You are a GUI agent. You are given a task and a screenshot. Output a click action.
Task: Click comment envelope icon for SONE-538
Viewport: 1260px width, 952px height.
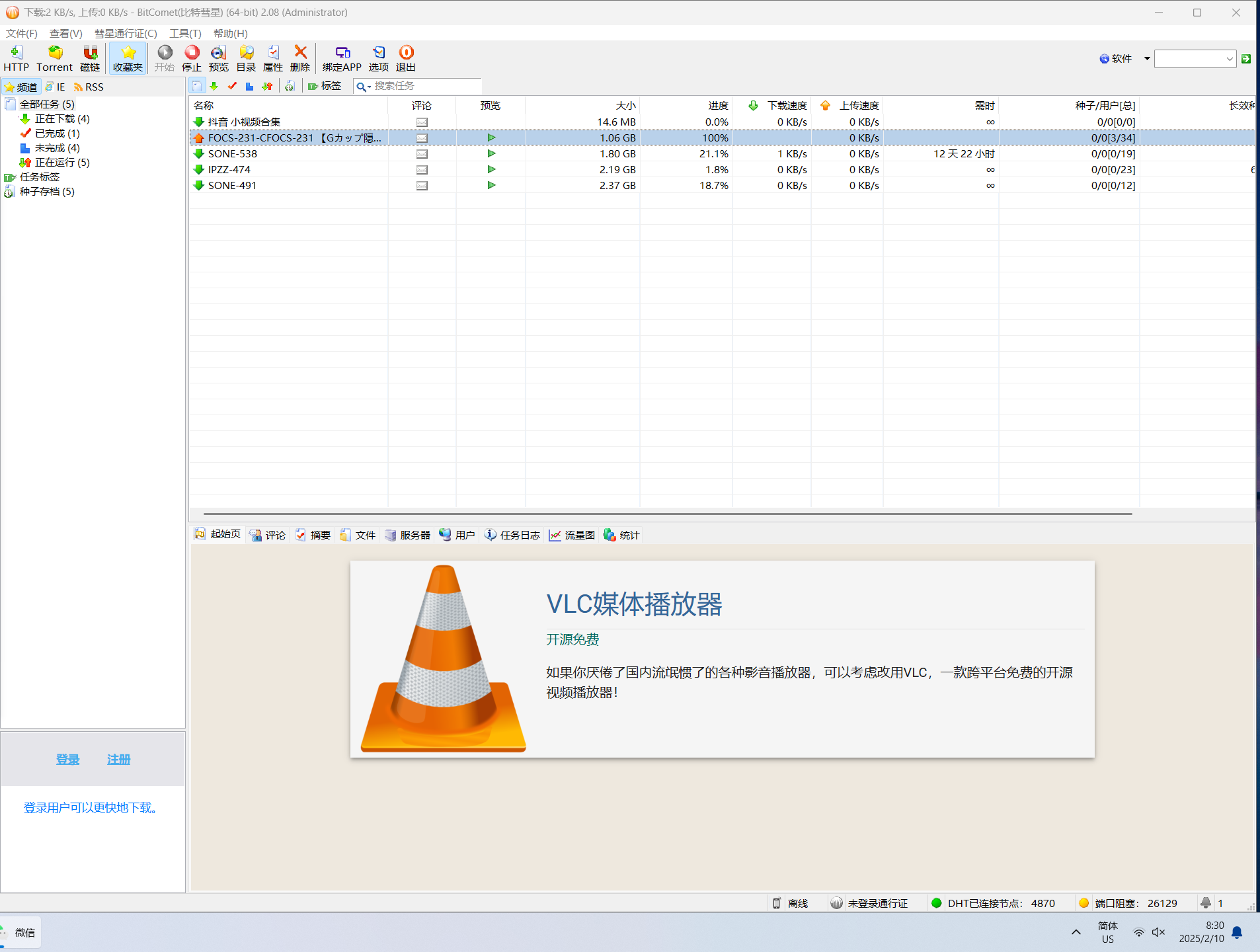tap(422, 153)
